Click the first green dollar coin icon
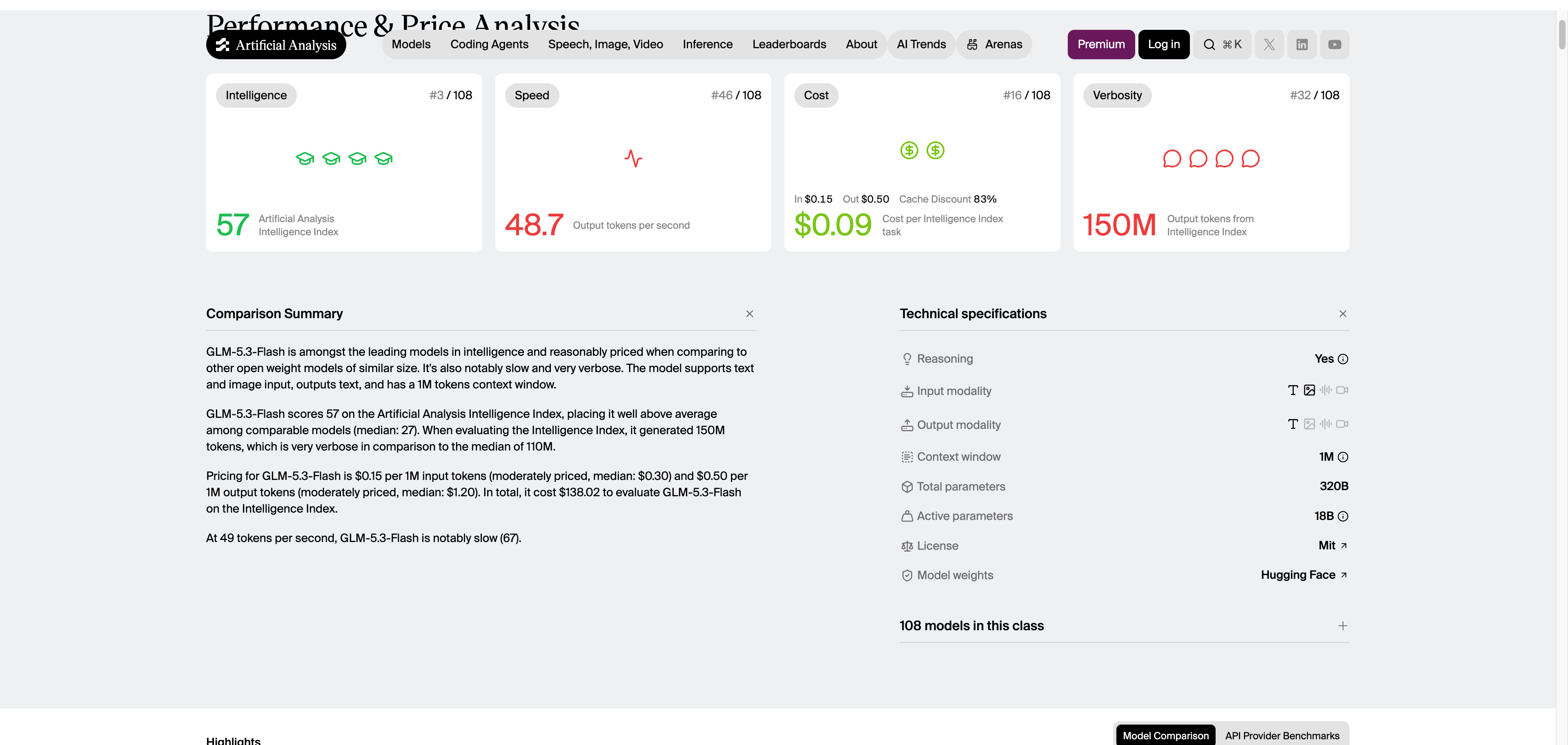 (909, 150)
